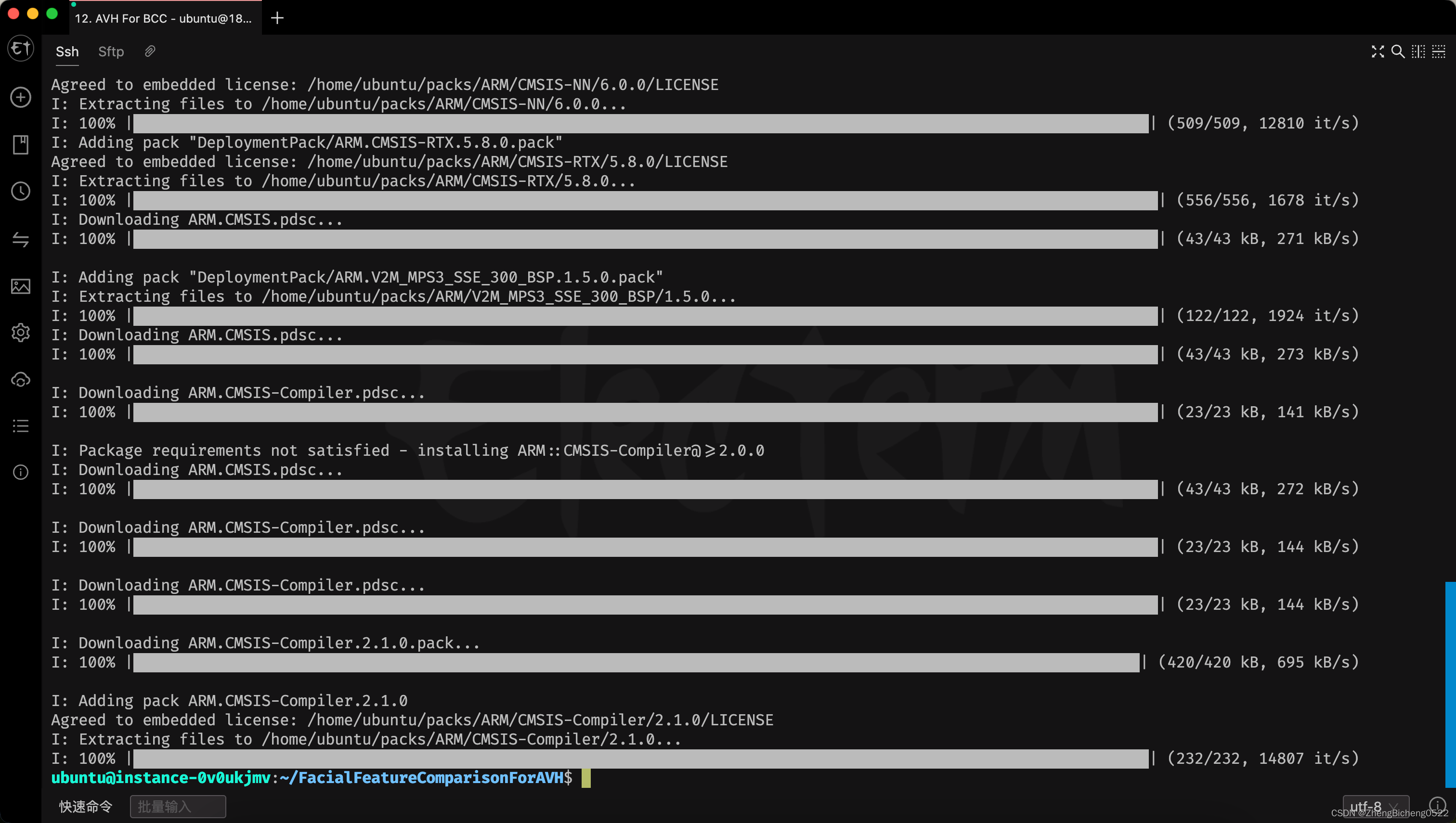Click the new connection plus circle icon
The image size is (1456, 823).
tap(21, 97)
